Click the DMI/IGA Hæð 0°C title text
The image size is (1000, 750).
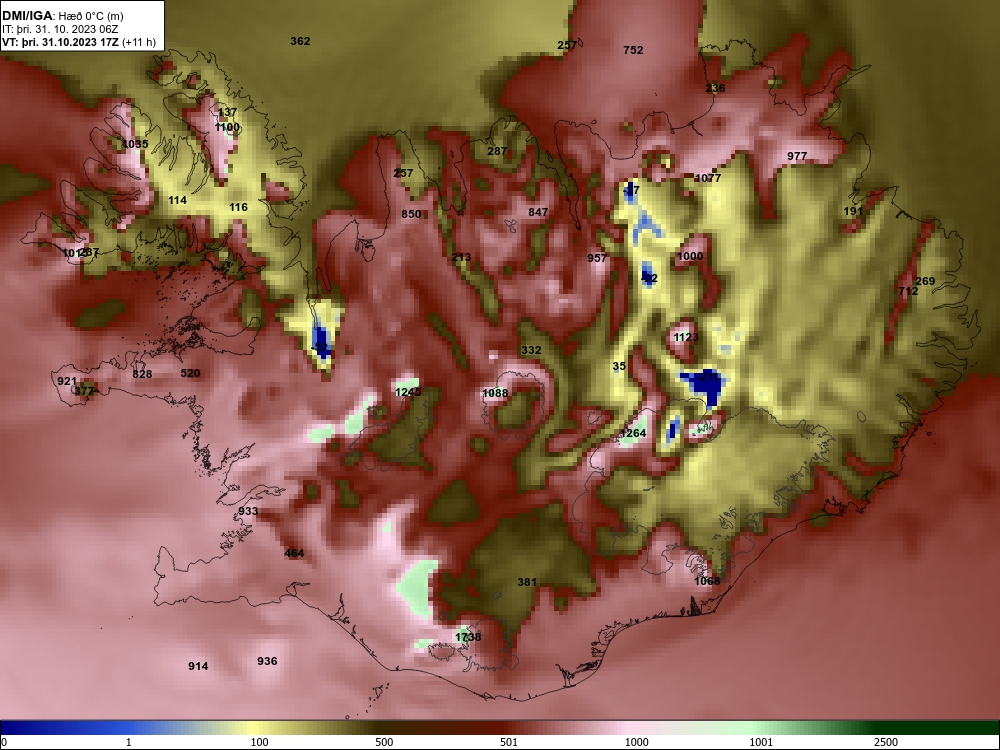tap(62, 16)
